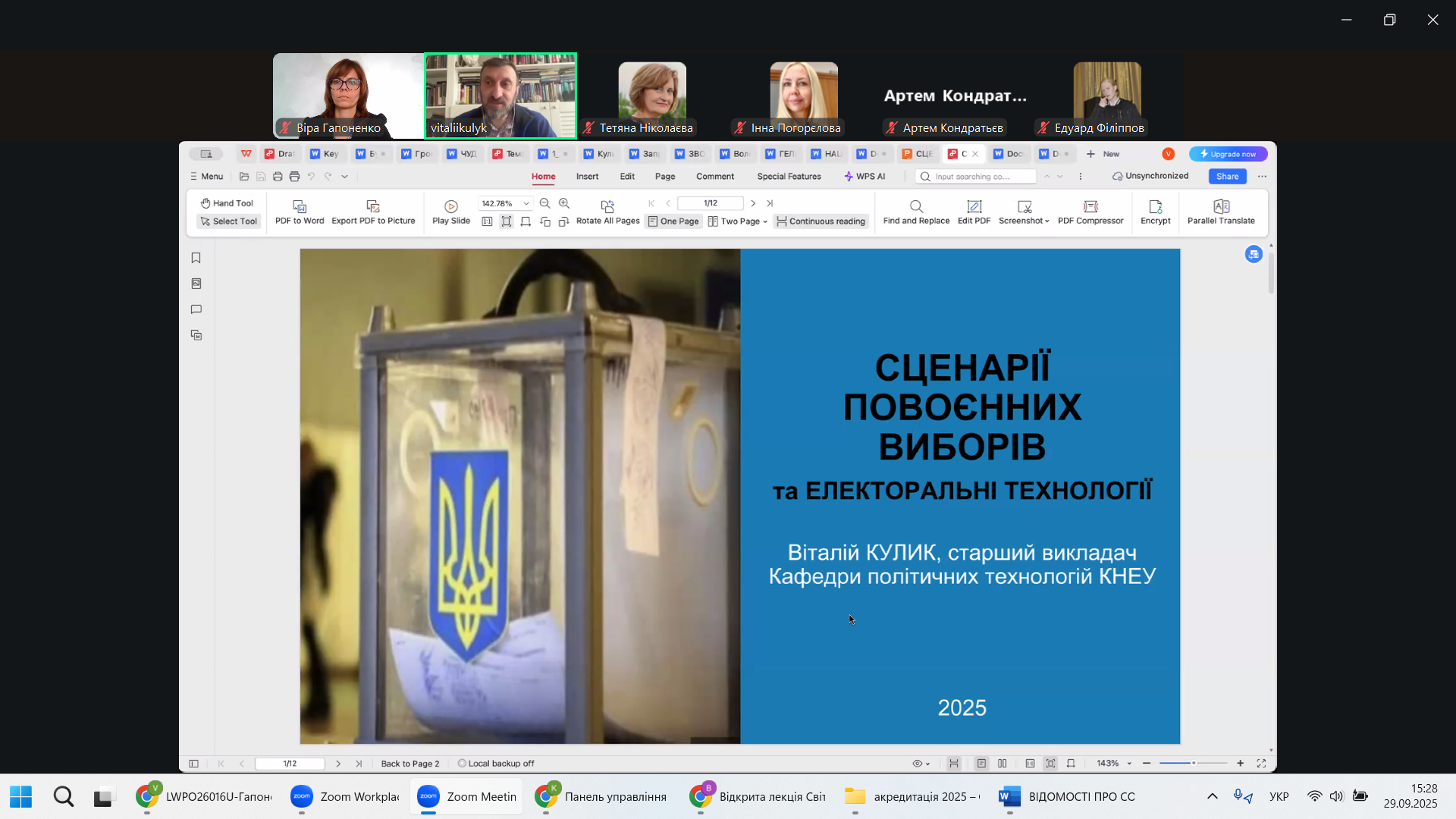Click the PDF Compressor icon
This screenshot has width=1456, height=819.
click(1090, 206)
